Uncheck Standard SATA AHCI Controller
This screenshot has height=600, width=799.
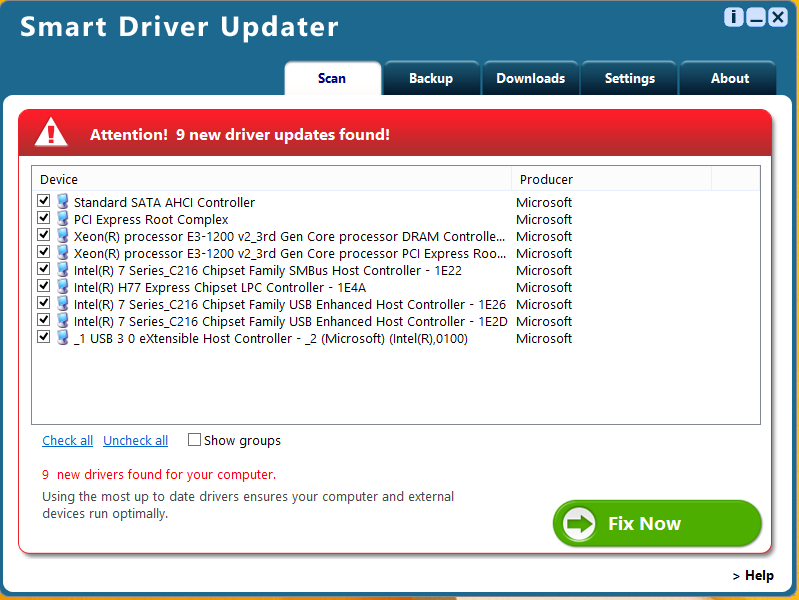[x=43, y=200]
